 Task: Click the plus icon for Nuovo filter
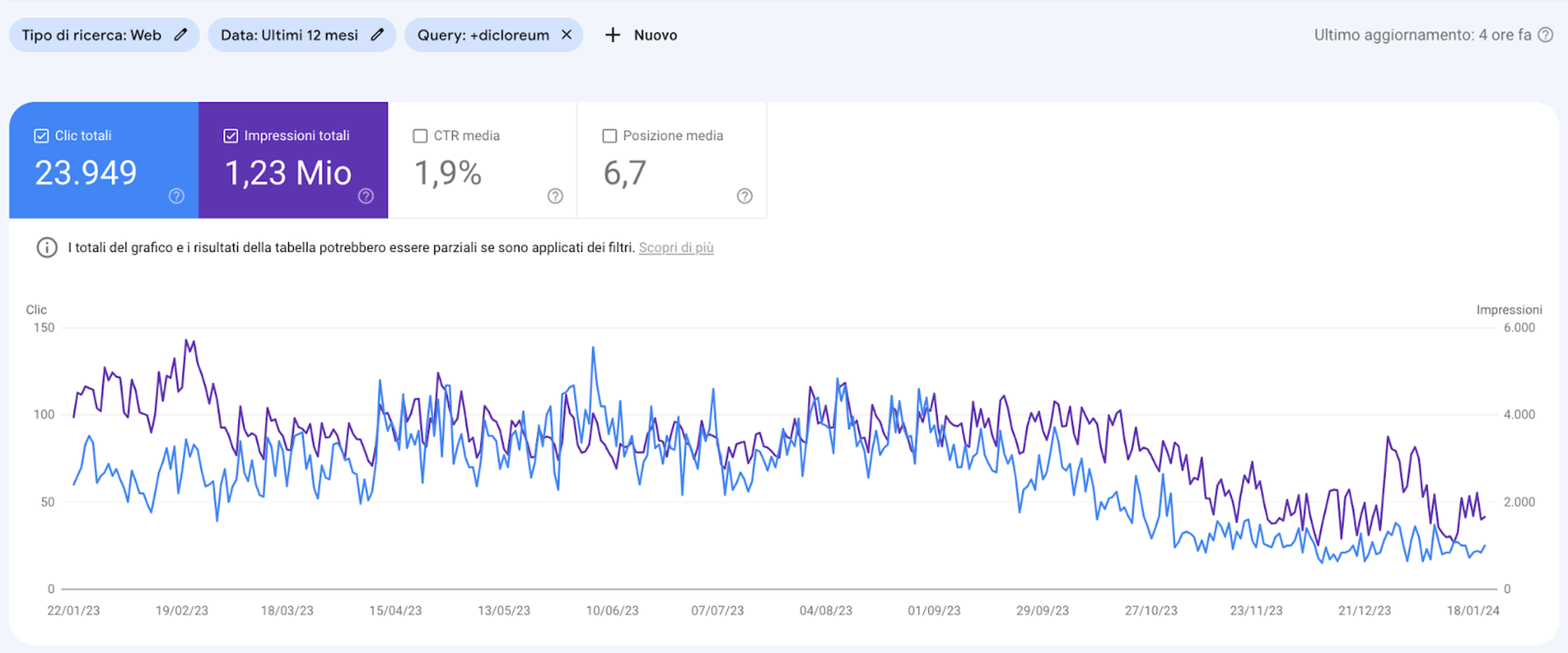click(x=612, y=35)
